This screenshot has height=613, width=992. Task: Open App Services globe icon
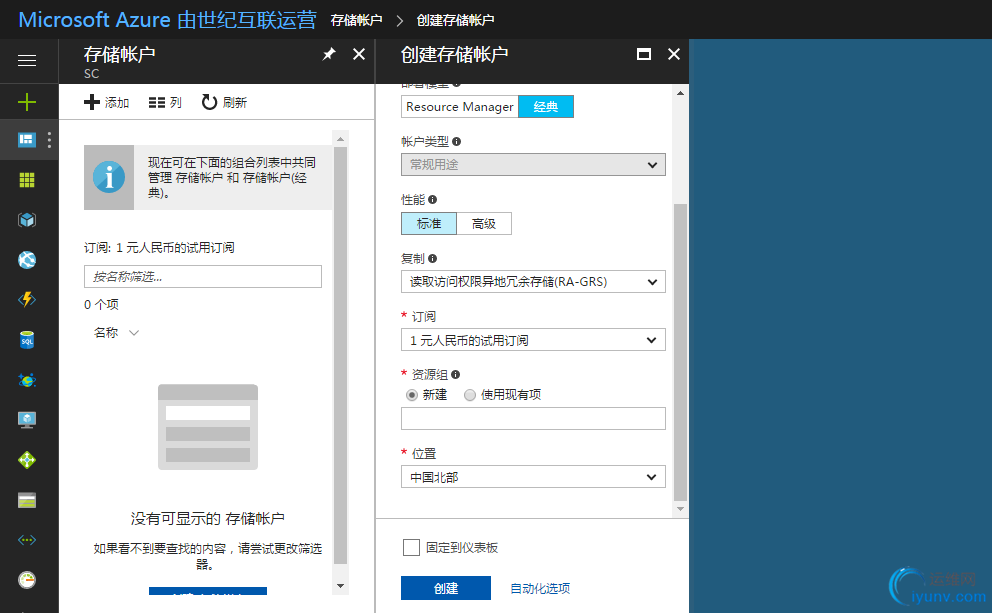tap(27, 260)
